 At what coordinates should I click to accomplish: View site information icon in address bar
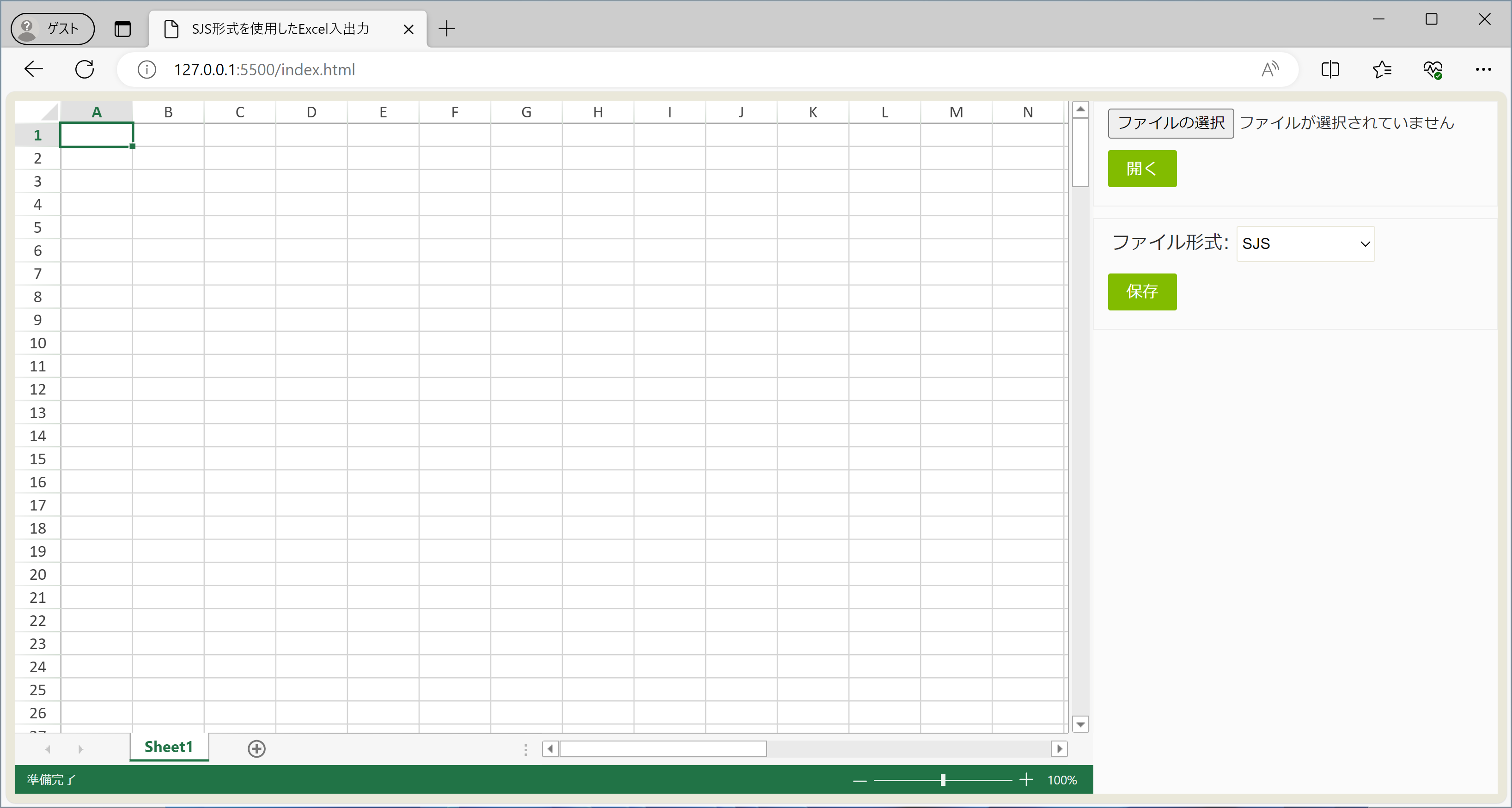147,70
